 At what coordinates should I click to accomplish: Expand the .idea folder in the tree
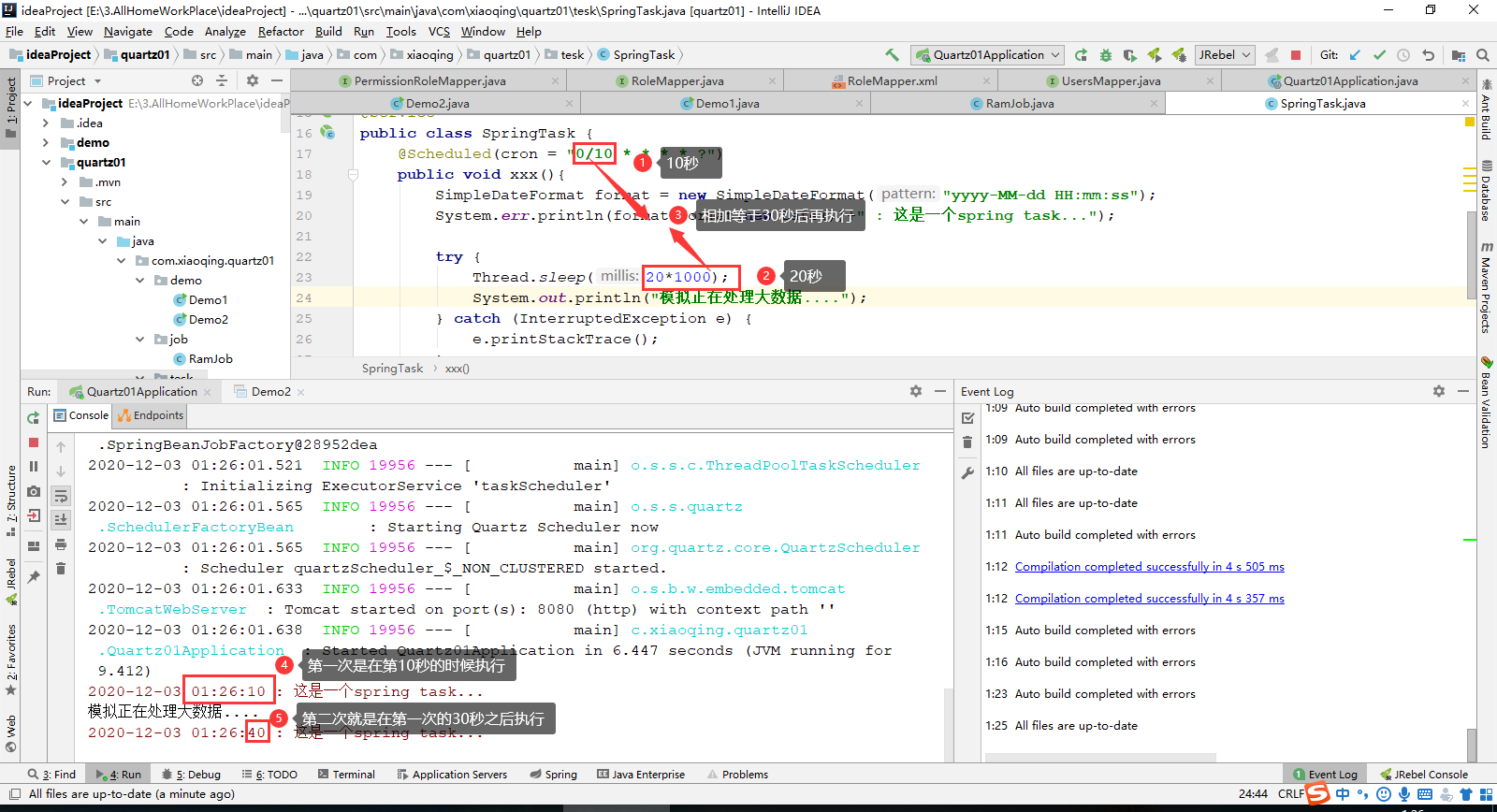[x=46, y=123]
